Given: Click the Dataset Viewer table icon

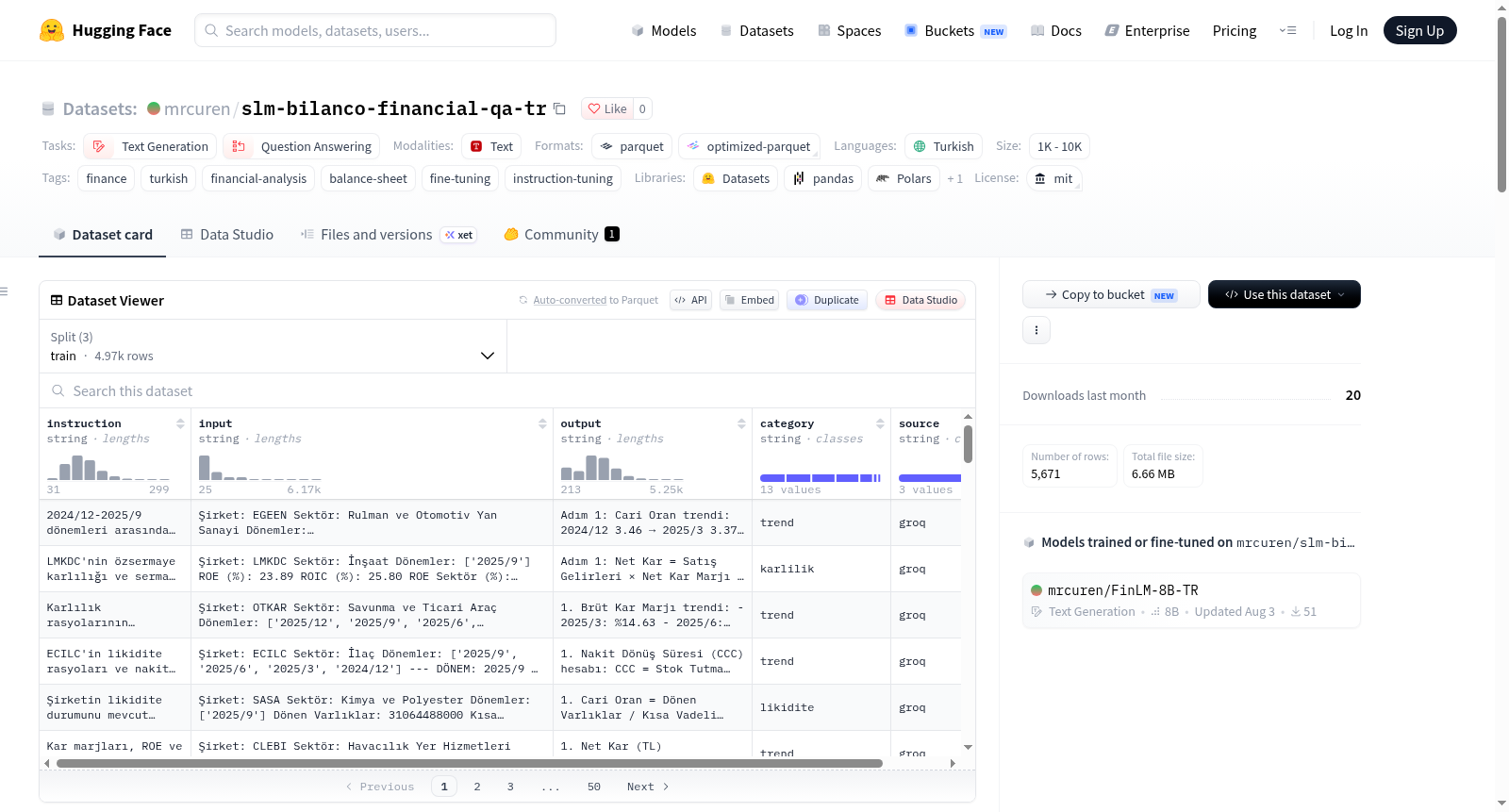Looking at the screenshot, I should click(x=57, y=300).
